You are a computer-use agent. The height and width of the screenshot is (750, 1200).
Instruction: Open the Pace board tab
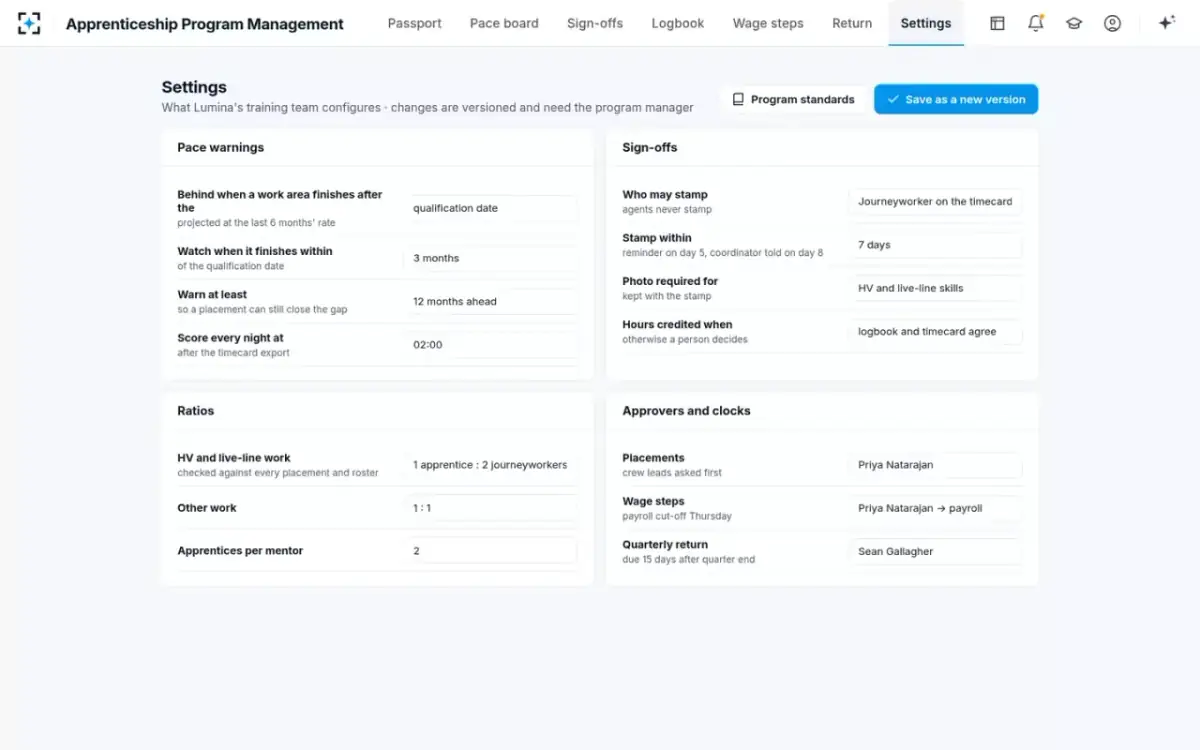[504, 23]
